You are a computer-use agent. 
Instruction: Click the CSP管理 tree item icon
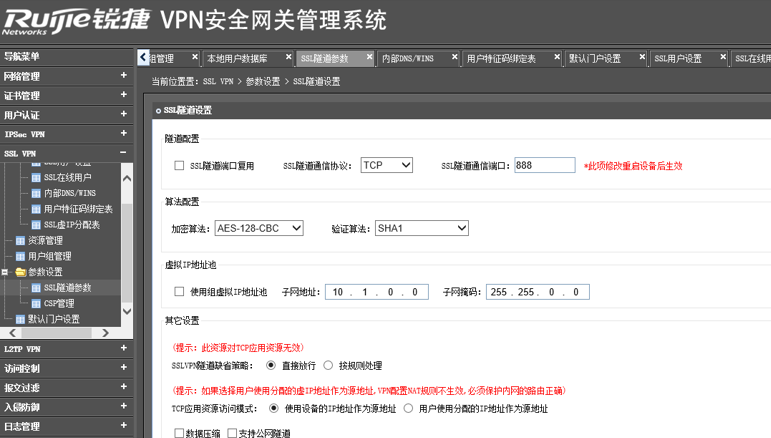click(x=36, y=303)
